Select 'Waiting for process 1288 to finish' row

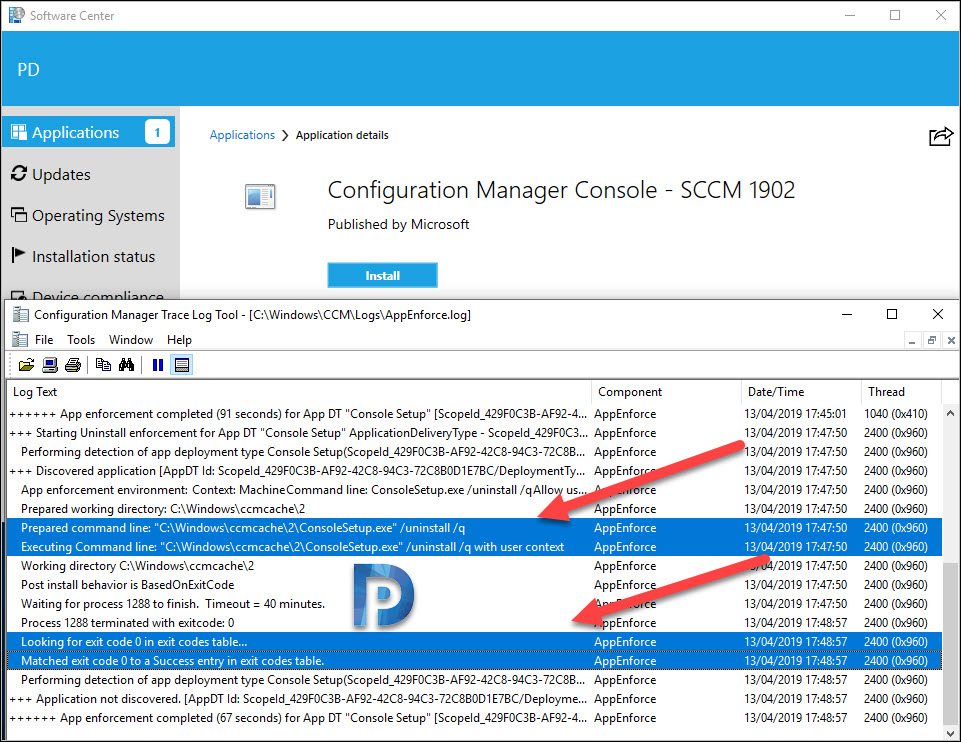[x=474, y=604]
